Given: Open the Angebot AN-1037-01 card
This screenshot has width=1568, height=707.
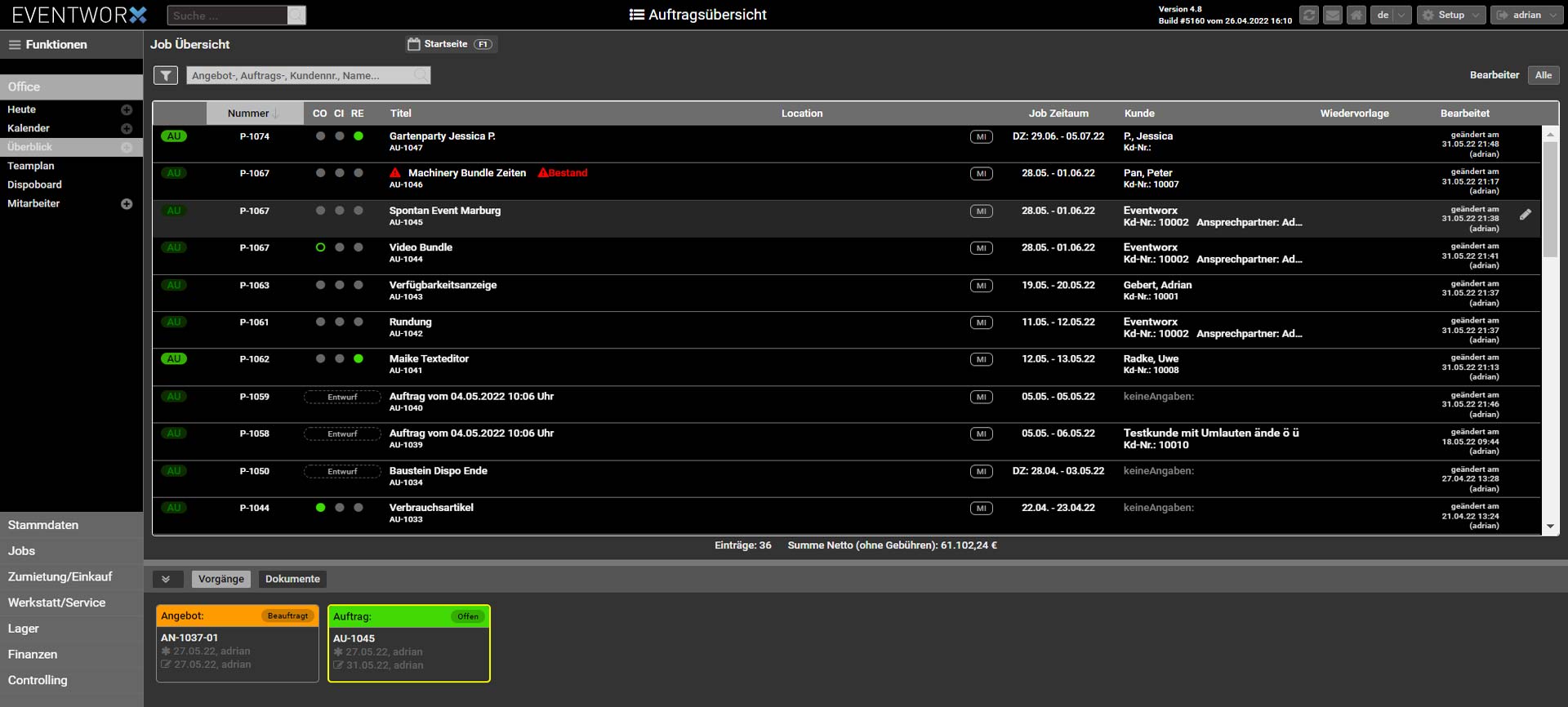Looking at the screenshot, I should (x=237, y=643).
